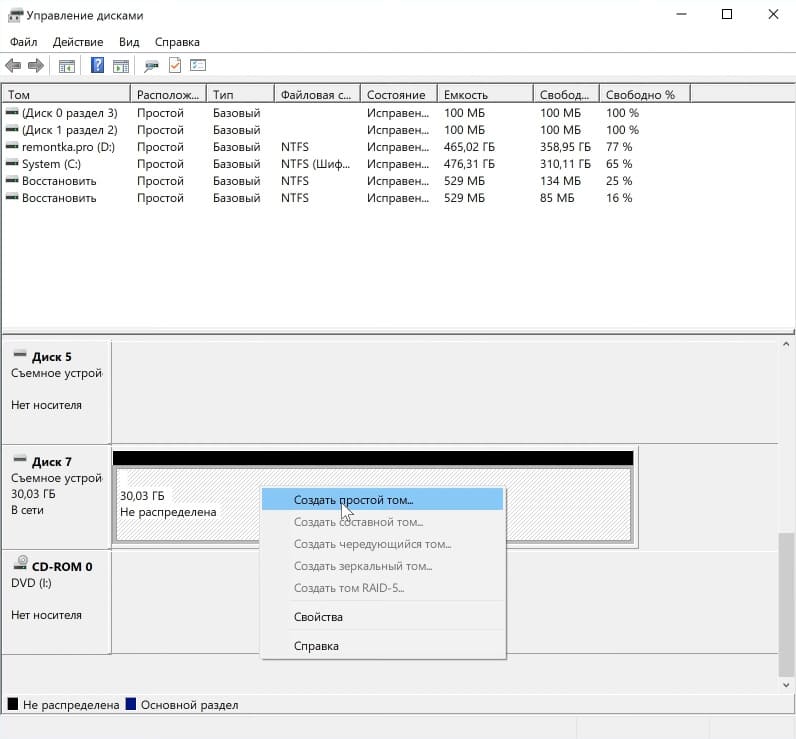This screenshot has height=739, width=796.
Task: Click the 65 % free cell
Action: 619,164
